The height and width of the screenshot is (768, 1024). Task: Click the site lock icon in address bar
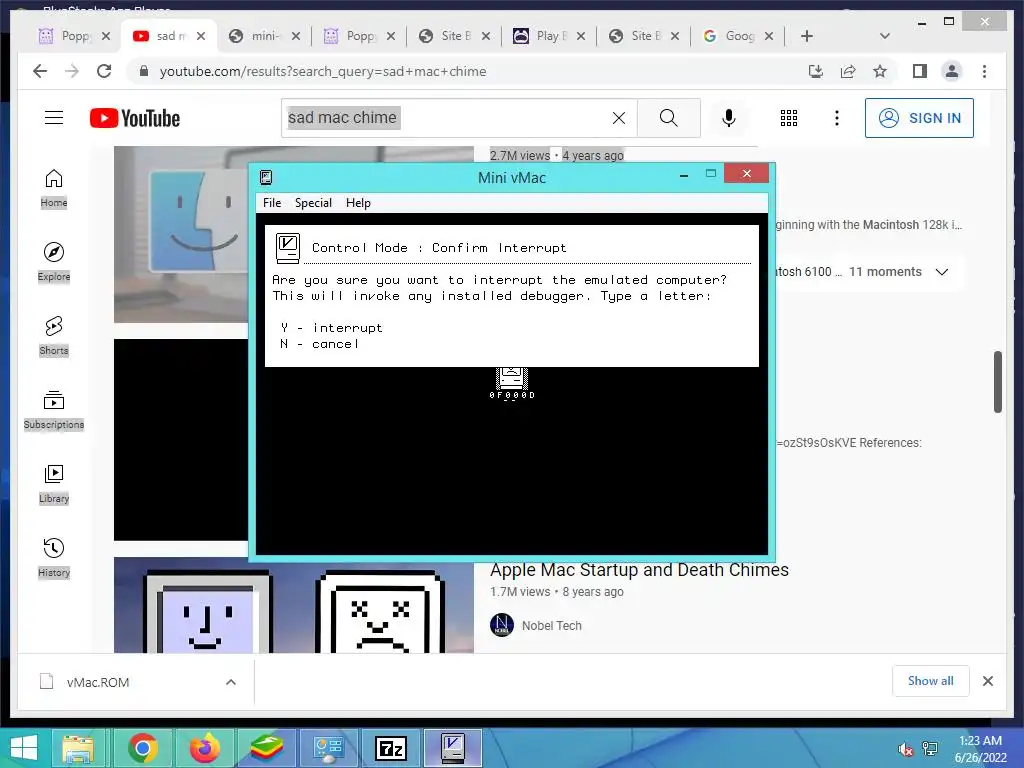144,71
